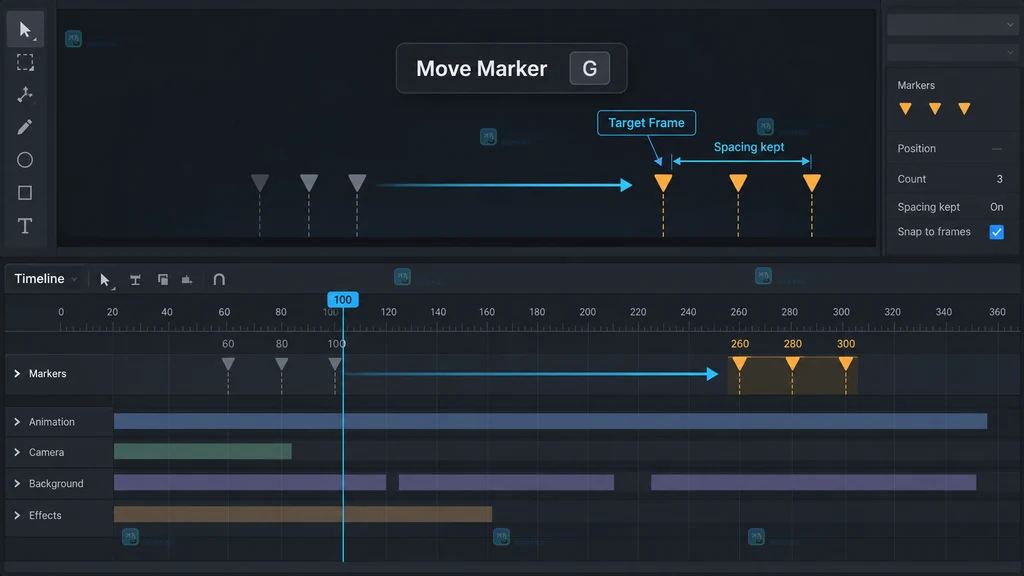Select the Rectangle shape tool
The width and height of the screenshot is (1024, 576).
25,193
